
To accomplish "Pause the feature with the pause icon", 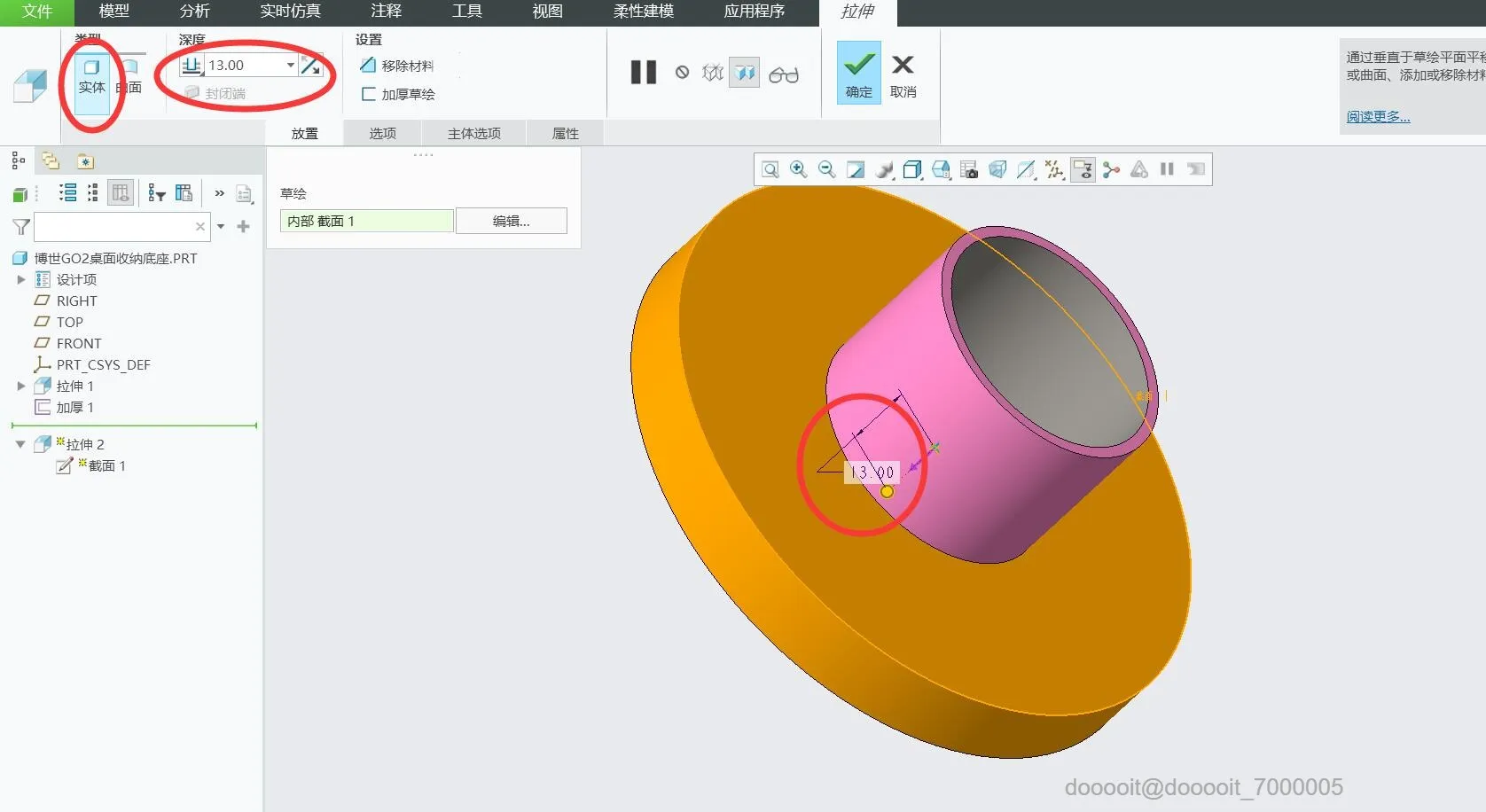I will coord(643,73).
